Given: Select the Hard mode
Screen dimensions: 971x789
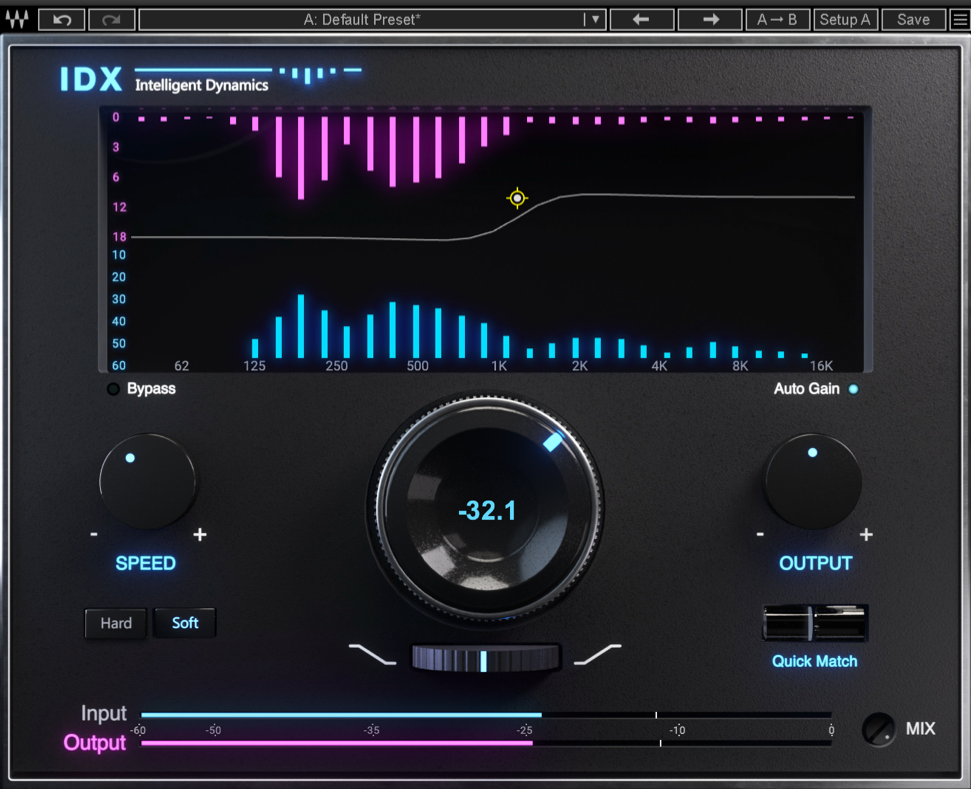Looking at the screenshot, I should pos(115,623).
